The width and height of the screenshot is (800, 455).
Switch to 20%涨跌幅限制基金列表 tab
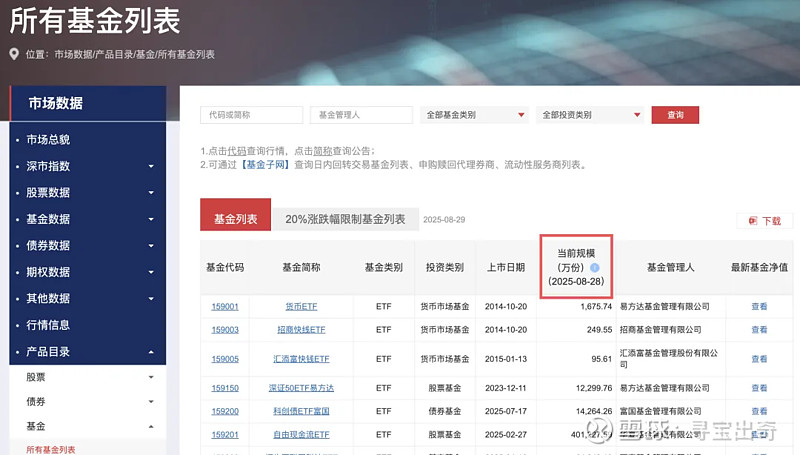345,219
